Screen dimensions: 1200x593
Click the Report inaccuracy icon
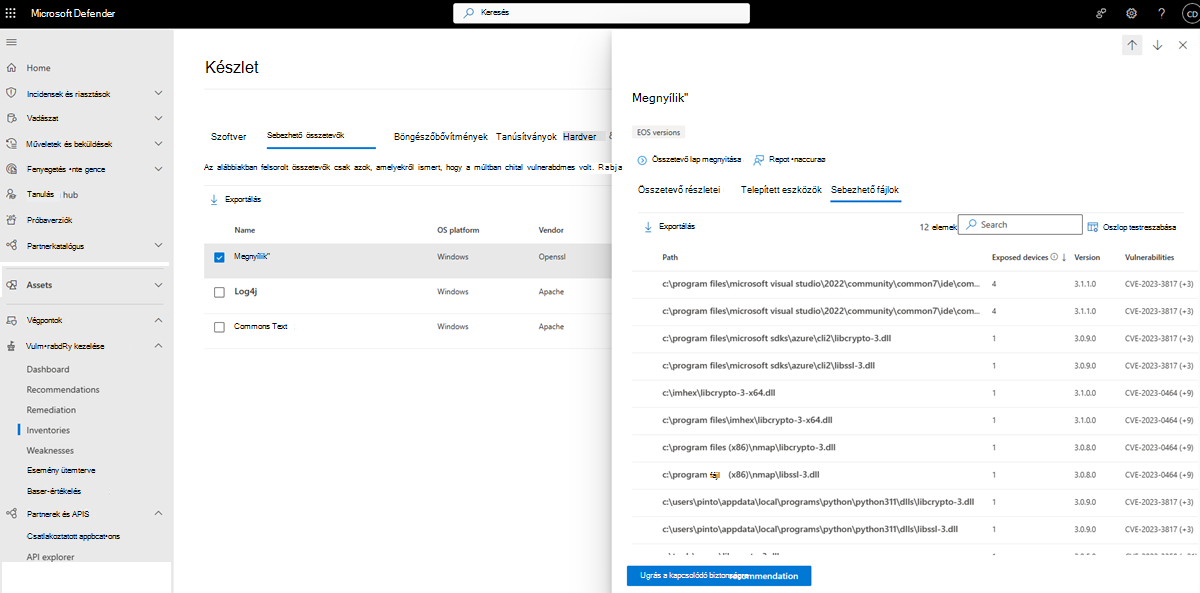pos(759,159)
